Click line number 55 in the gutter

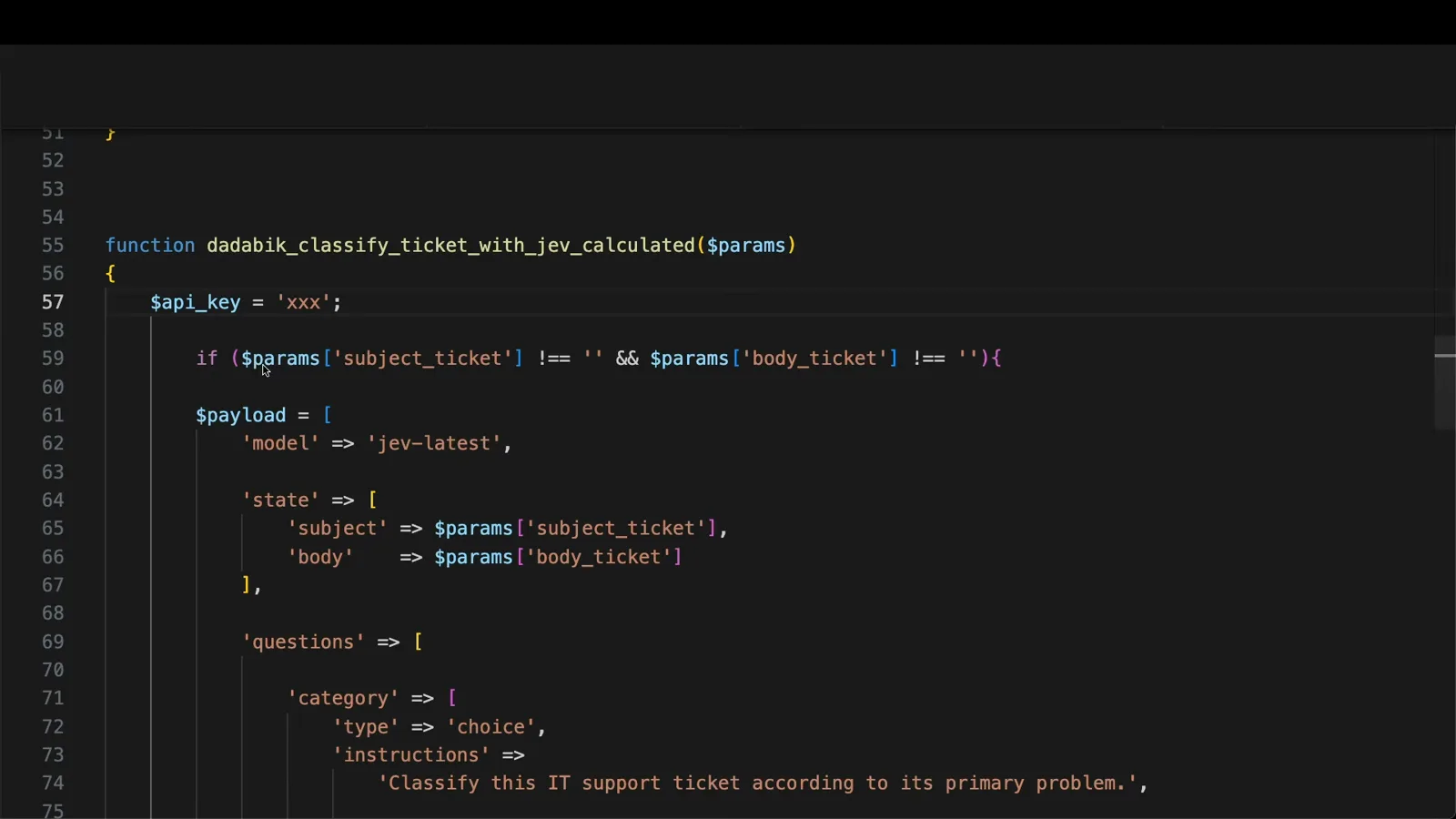point(53,246)
